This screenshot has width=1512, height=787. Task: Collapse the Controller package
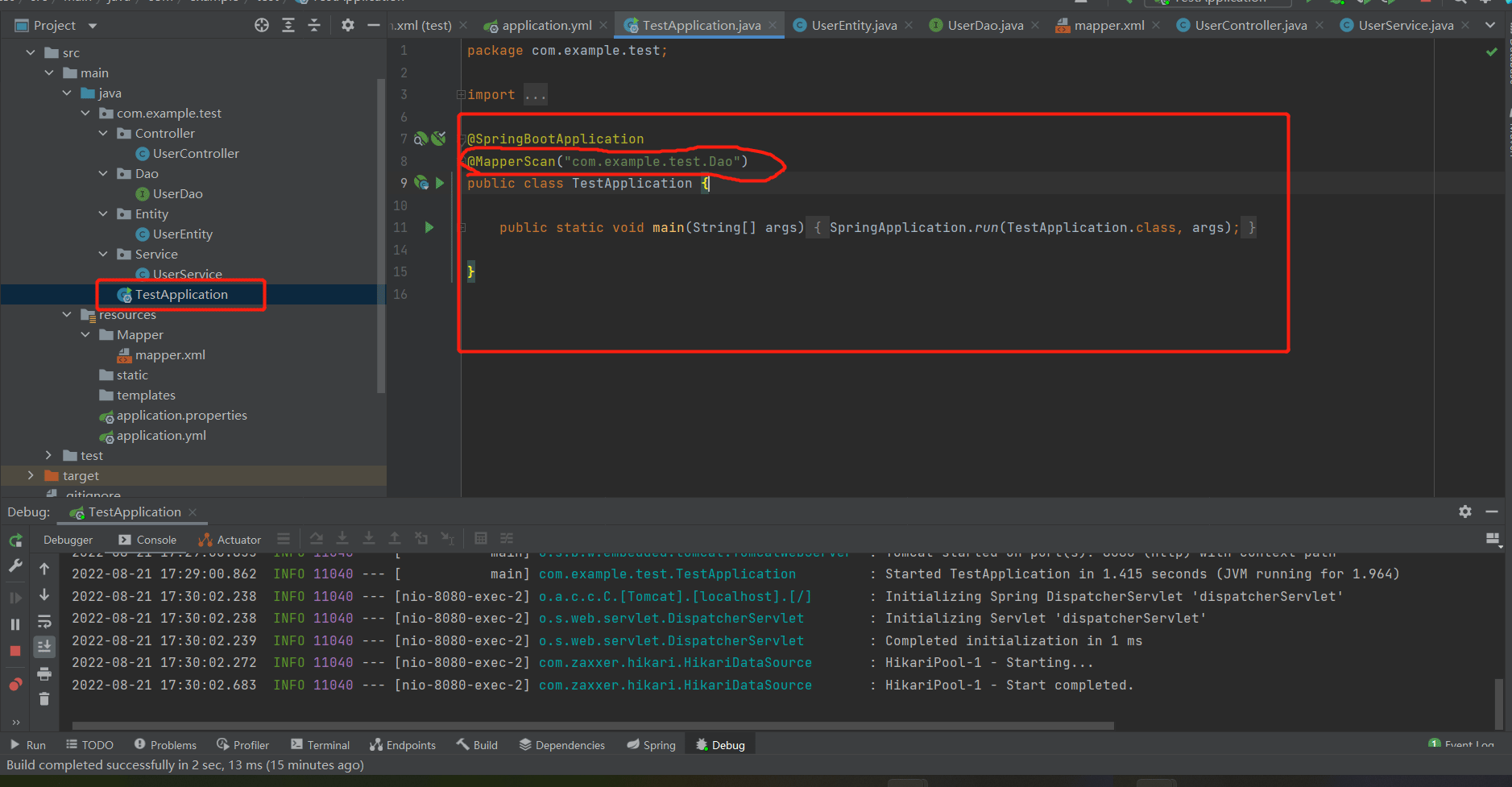click(x=103, y=133)
